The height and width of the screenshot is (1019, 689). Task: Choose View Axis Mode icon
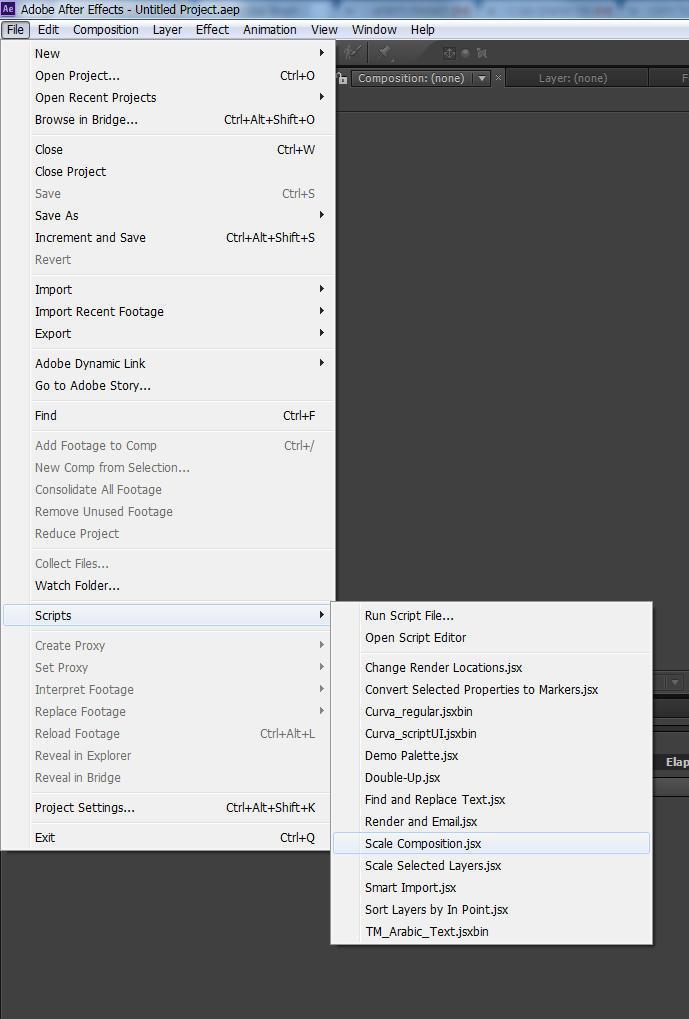point(482,53)
